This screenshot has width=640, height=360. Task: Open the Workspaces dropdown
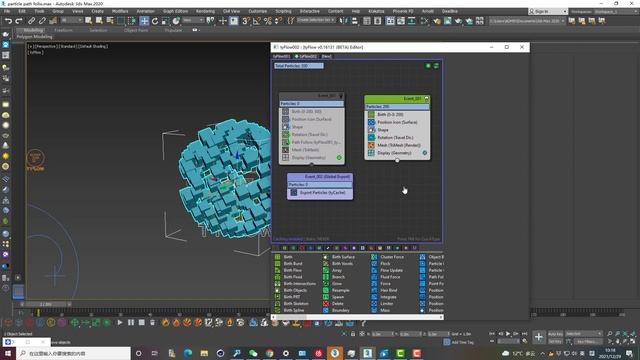(x=616, y=11)
